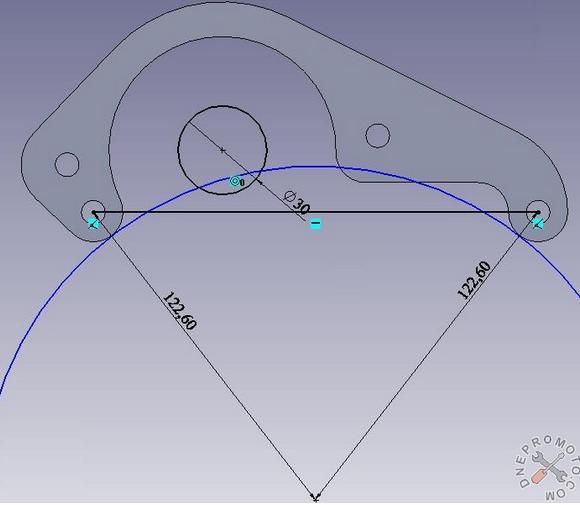Select the right 122,60 radius dimension
Image resolution: width=580 pixels, height=505 pixels.
pos(475,280)
